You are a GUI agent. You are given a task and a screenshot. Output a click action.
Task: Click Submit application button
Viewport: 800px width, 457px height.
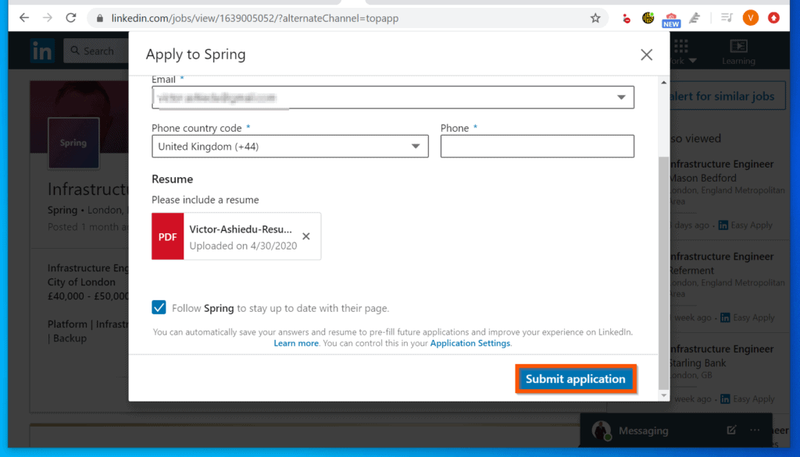tap(576, 379)
